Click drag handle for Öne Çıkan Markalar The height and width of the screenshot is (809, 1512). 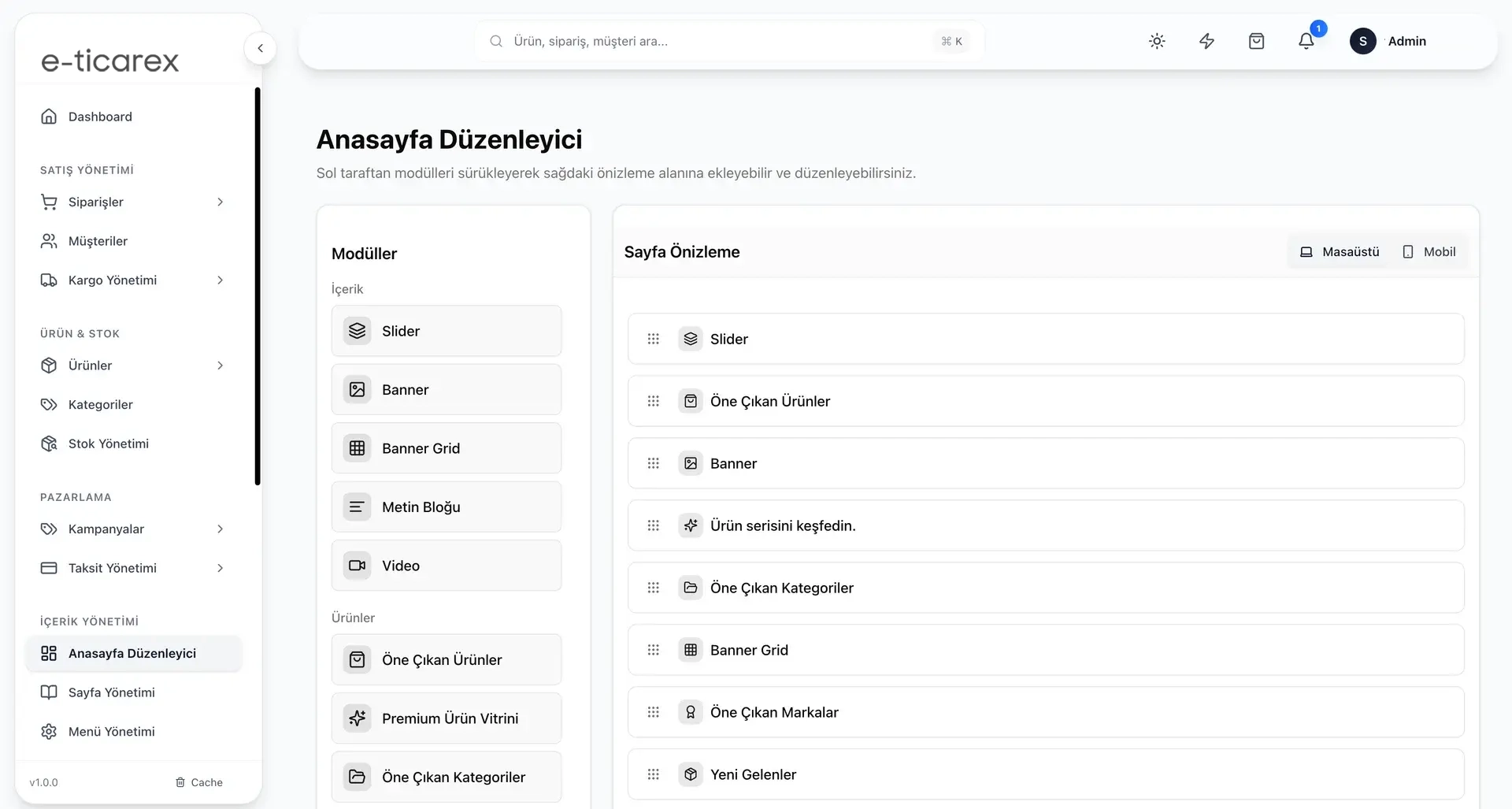(x=654, y=712)
